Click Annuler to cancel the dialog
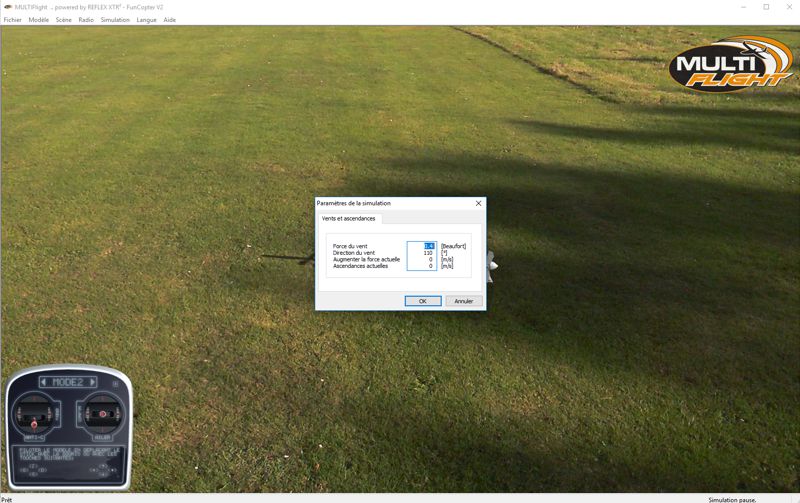This screenshot has height=503, width=800. 464,301
